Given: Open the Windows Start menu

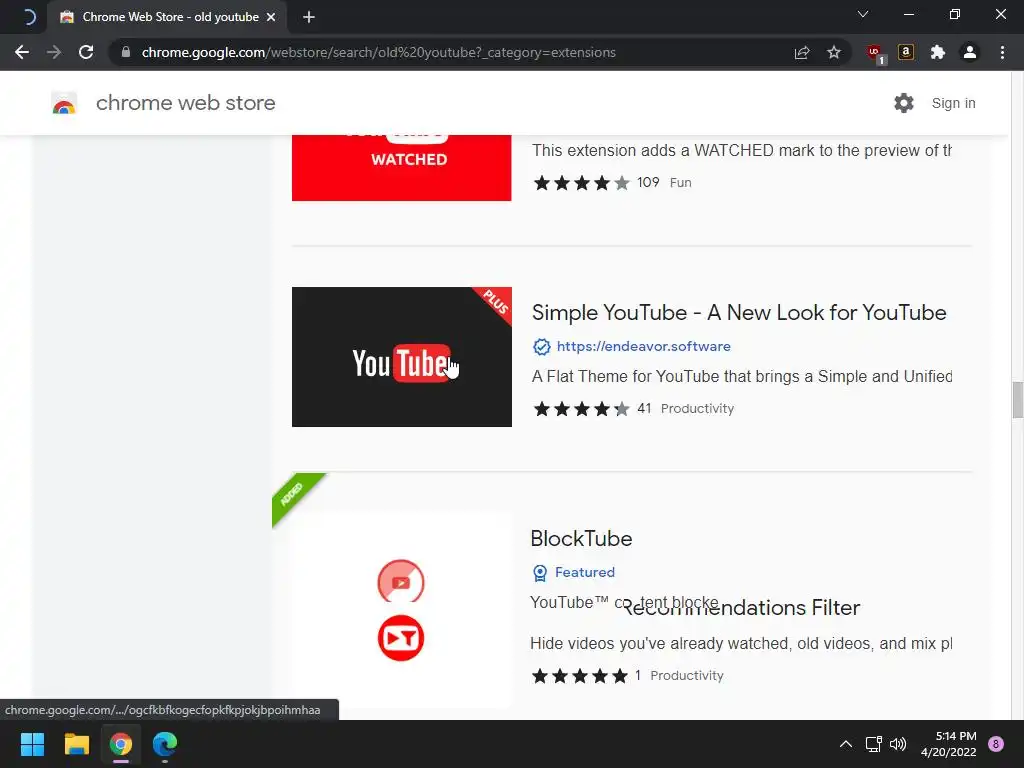Looking at the screenshot, I should click(32, 744).
